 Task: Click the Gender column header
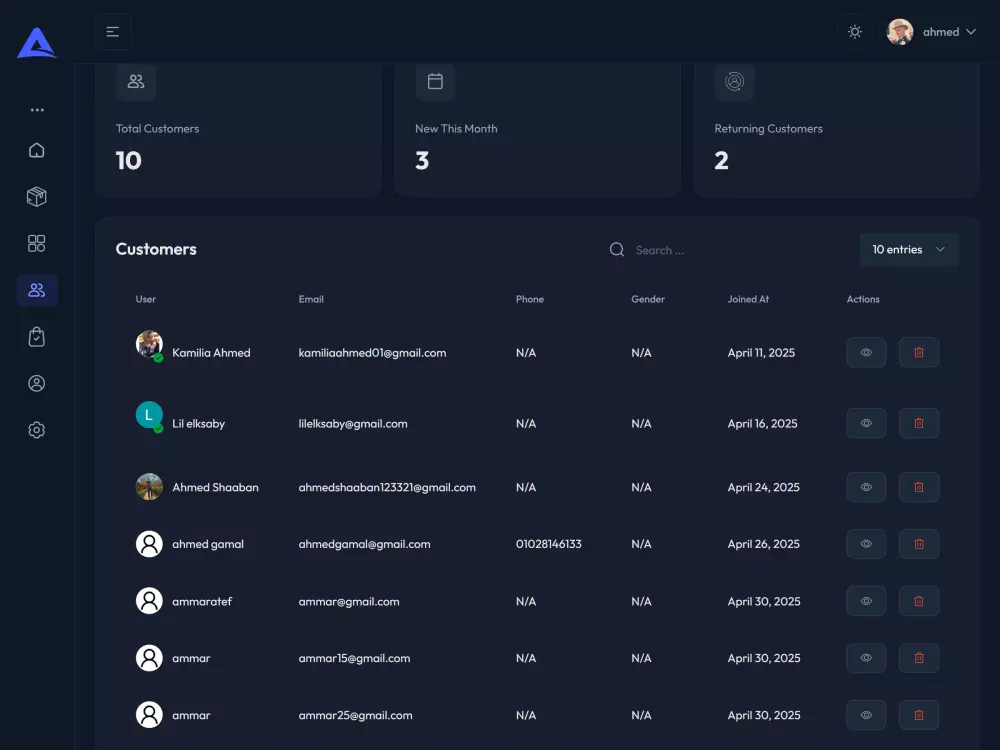click(648, 299)
